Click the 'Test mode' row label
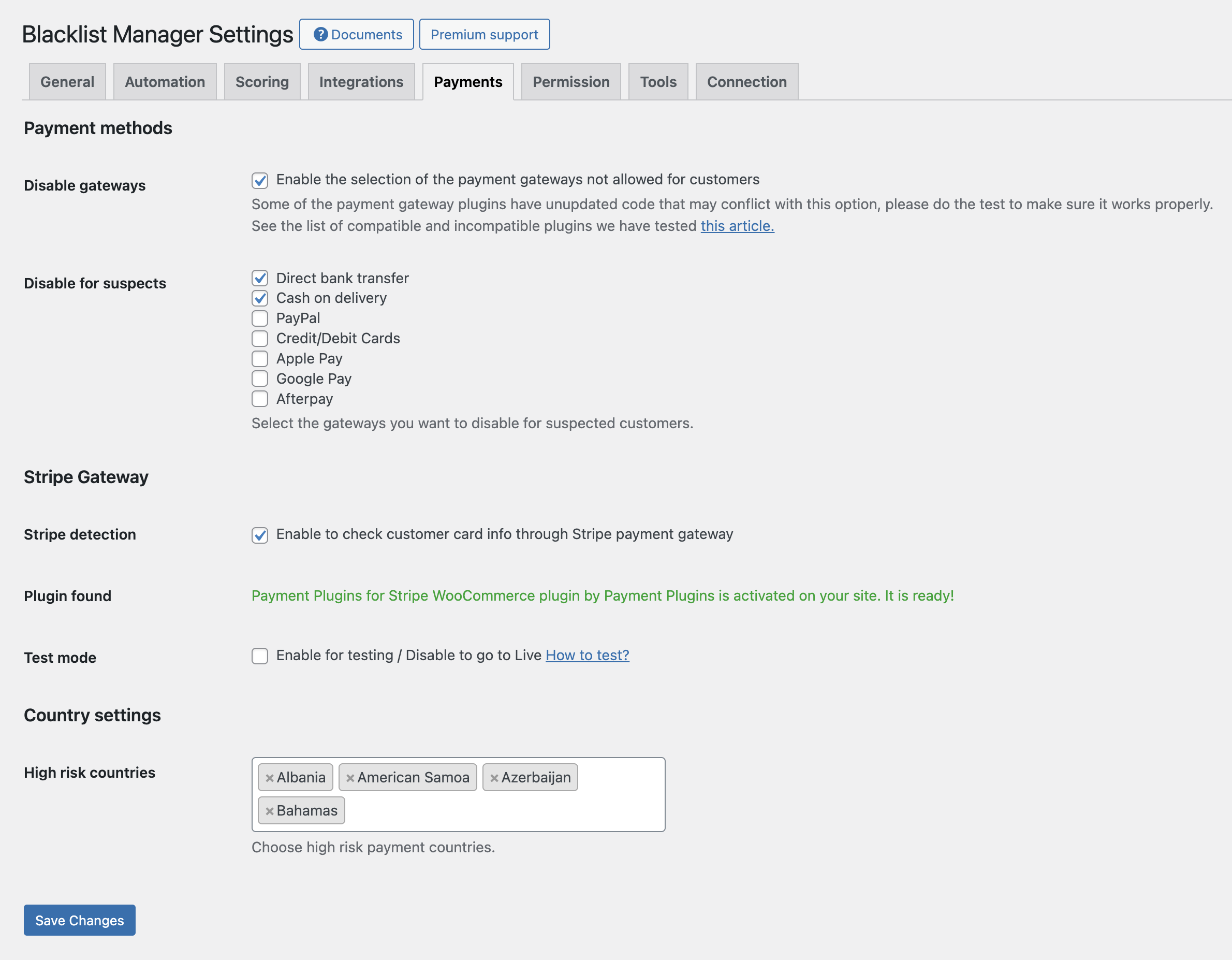The height and width of the screenshot is (960, 1232). click(x=60, y=658)
